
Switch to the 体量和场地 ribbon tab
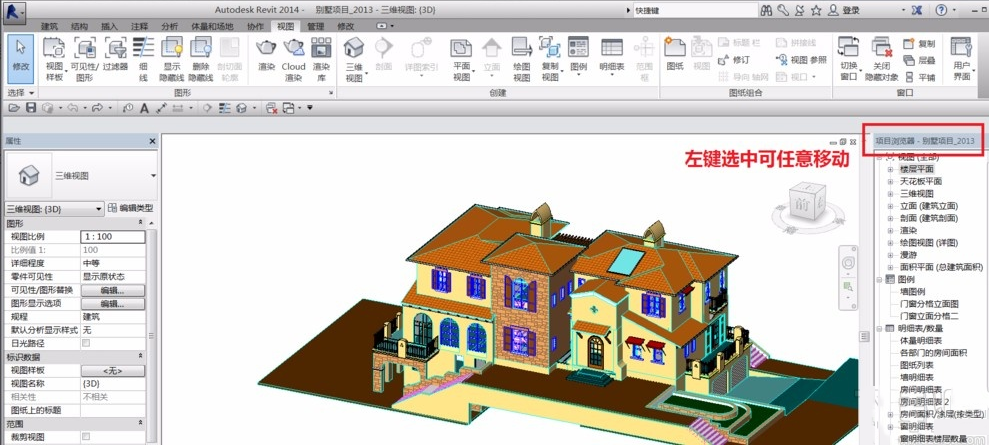click(x=212, y=26)
